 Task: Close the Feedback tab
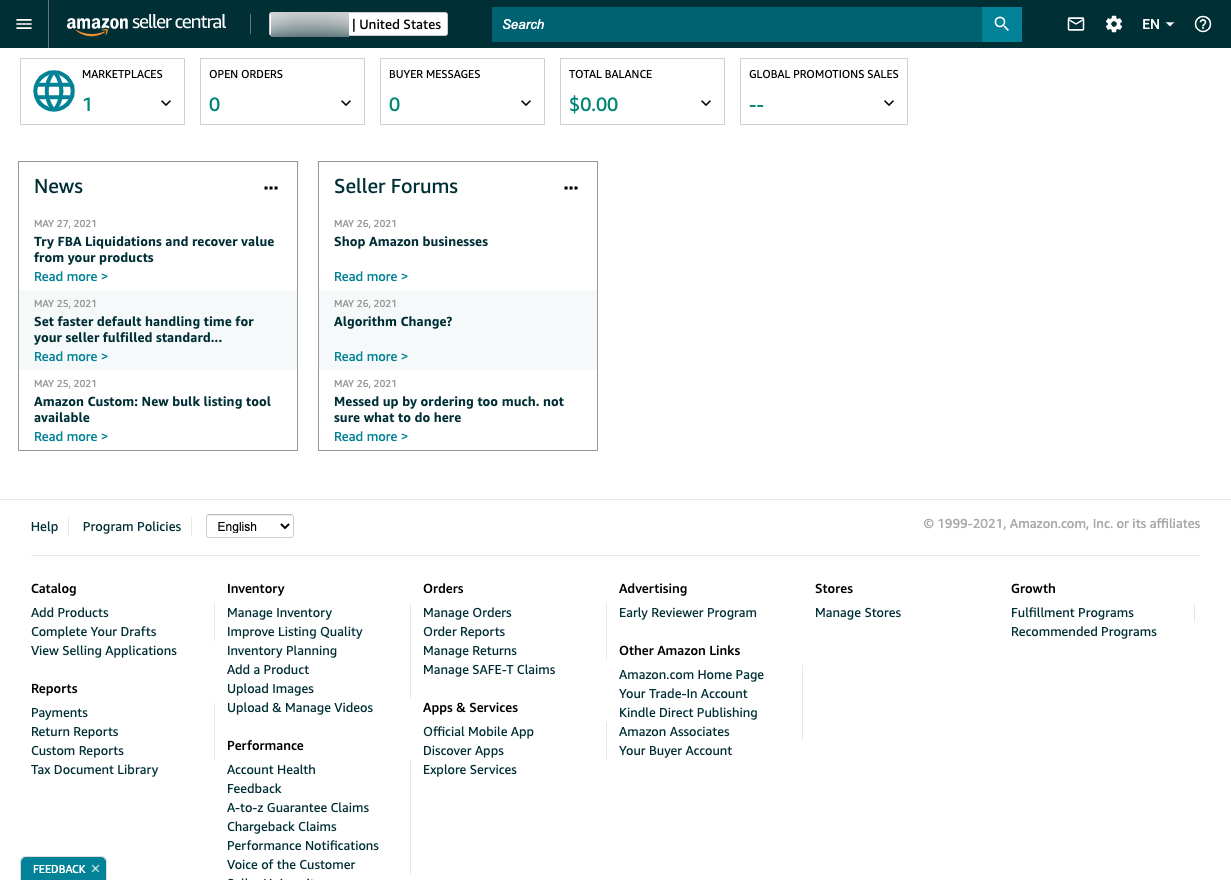pos(95,869)
